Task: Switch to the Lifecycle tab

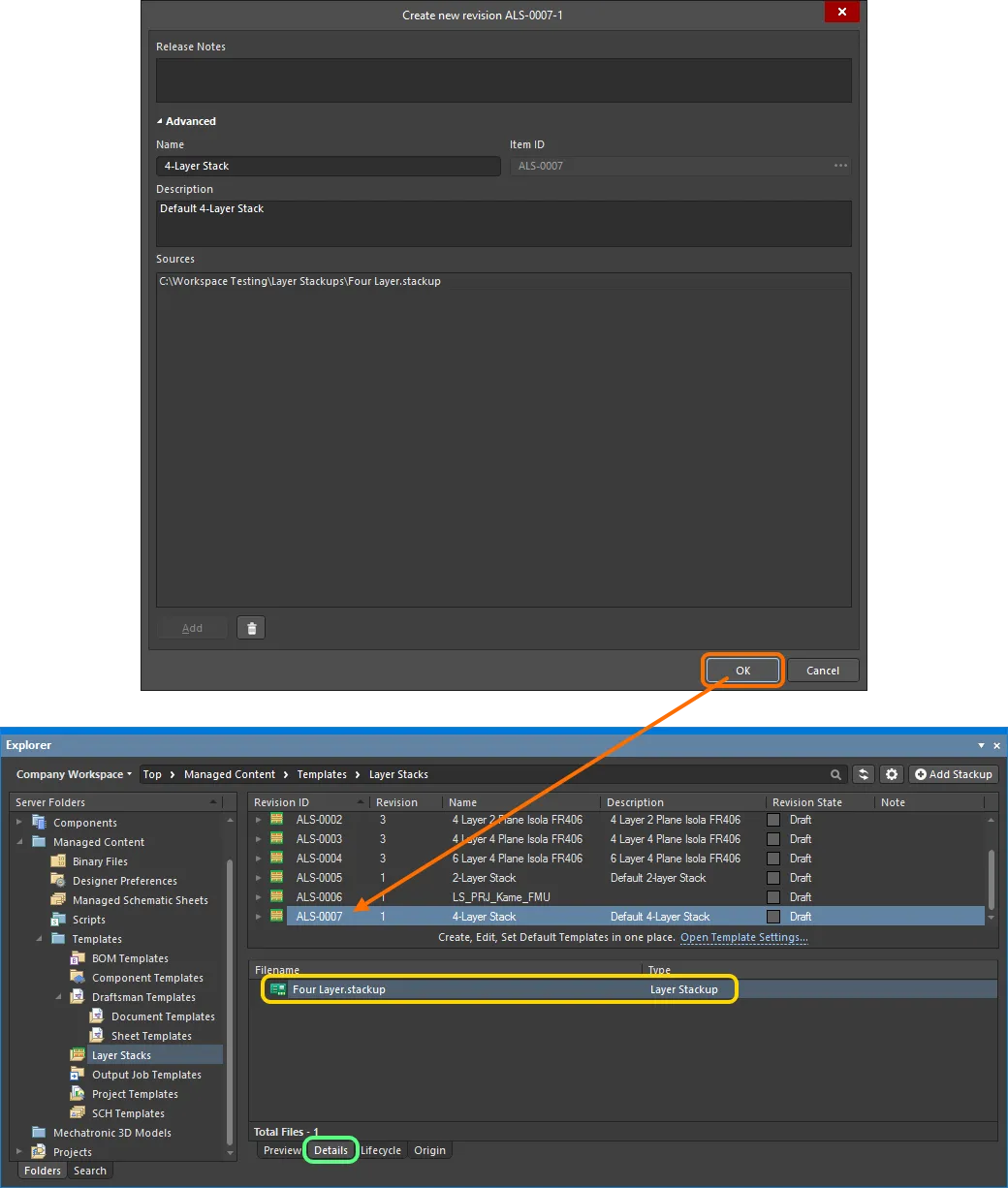Action: [x=381, y=1150]
